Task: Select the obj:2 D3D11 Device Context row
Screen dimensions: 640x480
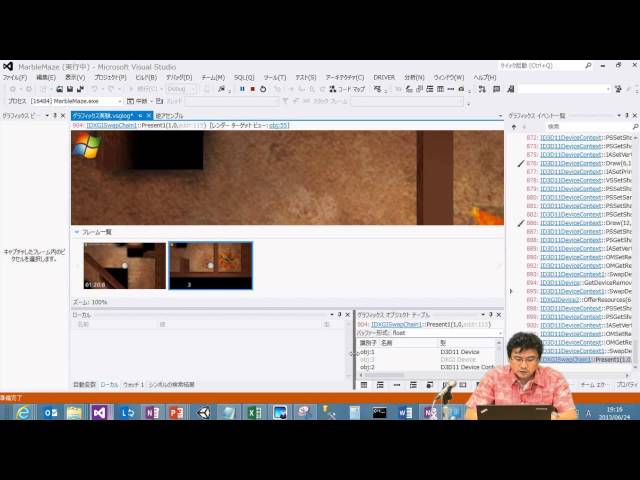Action: (x=426, y=367)
